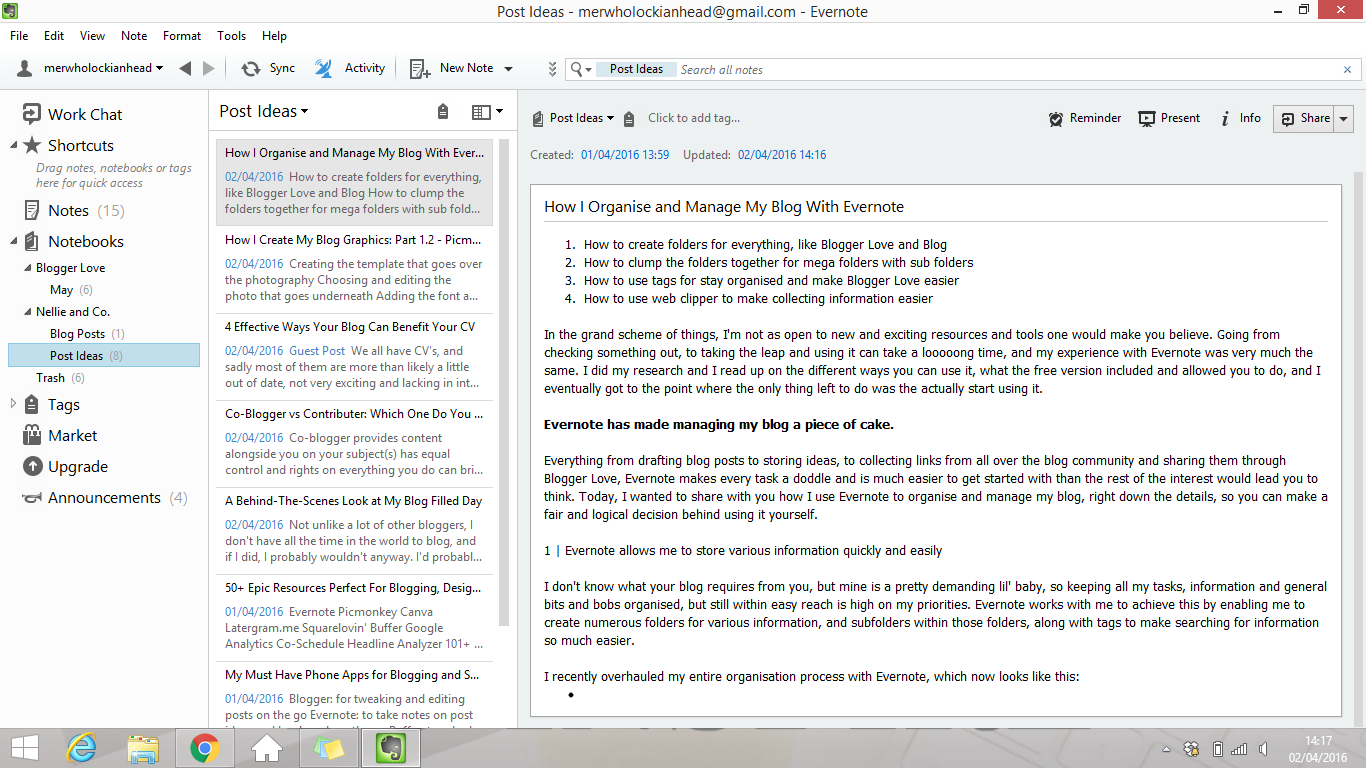Open the note's Post Ideas notebook dropdown
Viewport: 1366px width, 768px height.
coord(582,118)
